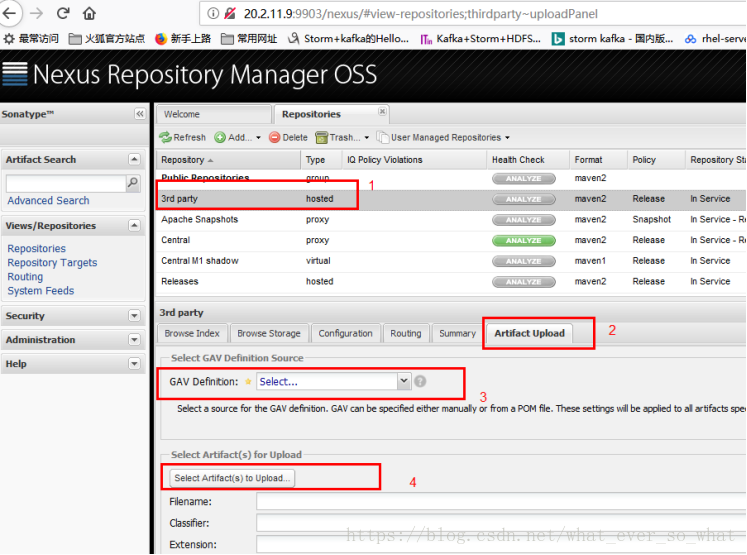Open the 最常访问 bookmark
747x555 pixels.
[x=31, y=39]
